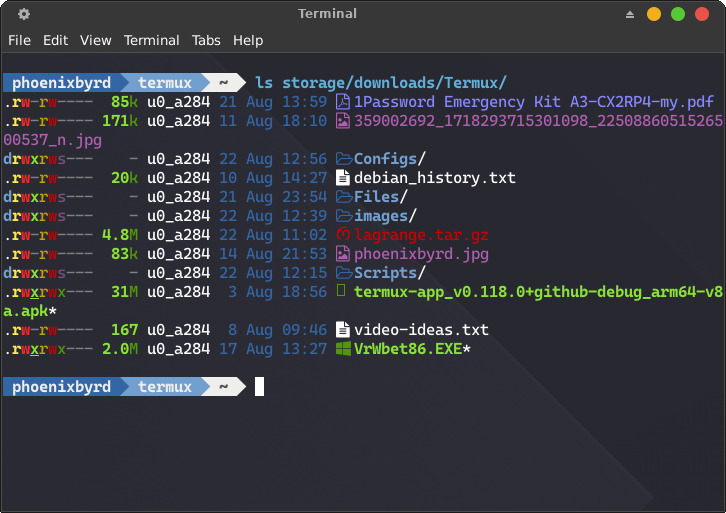Click the '09:46' timestamp

pyautogui.click(x=305, y=330)
